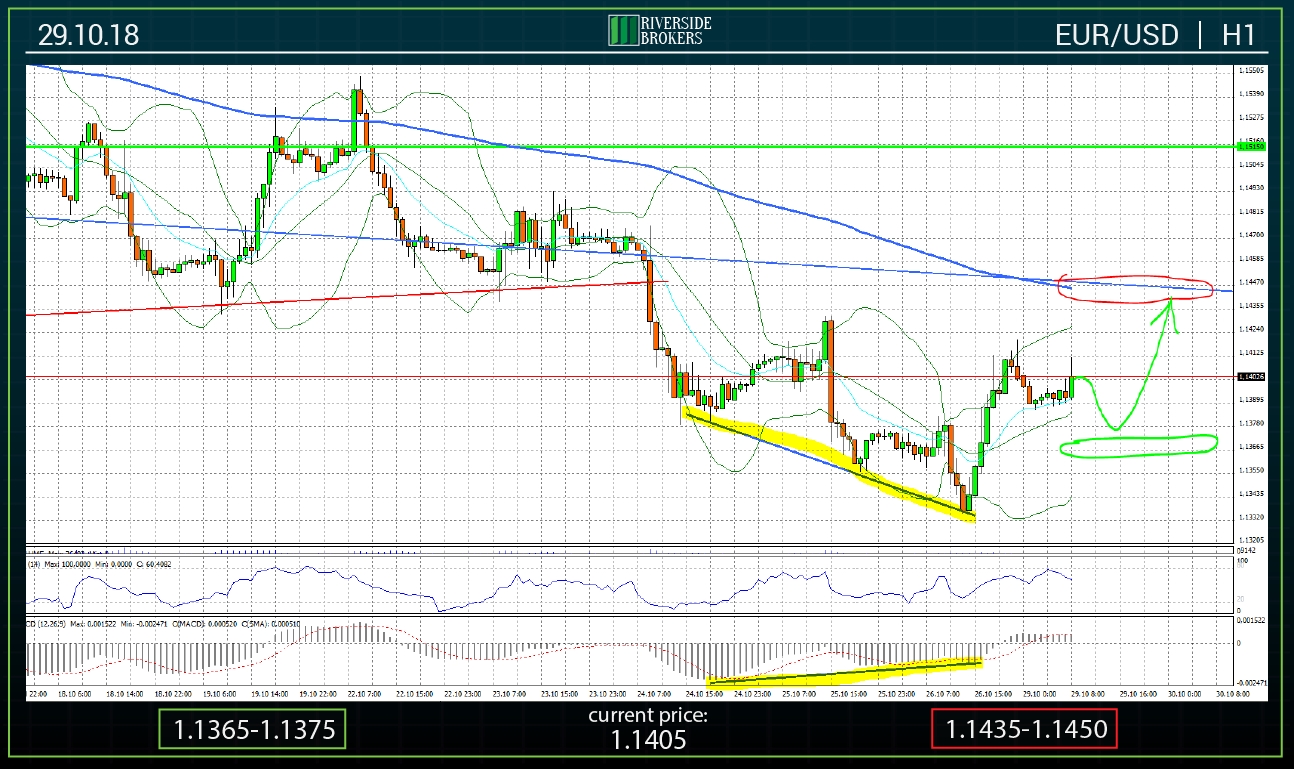Screen dimensions: 1294x769
Task: Click the MACD scale value 0.001522
Action: (1251, 620)
